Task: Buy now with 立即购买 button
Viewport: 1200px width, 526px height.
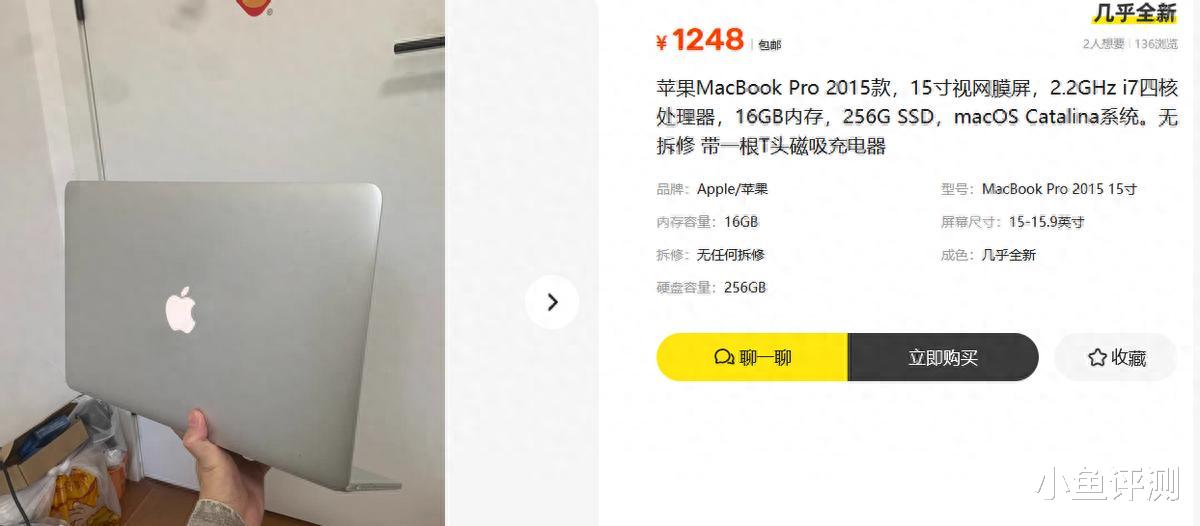Action: coord(943,357)
